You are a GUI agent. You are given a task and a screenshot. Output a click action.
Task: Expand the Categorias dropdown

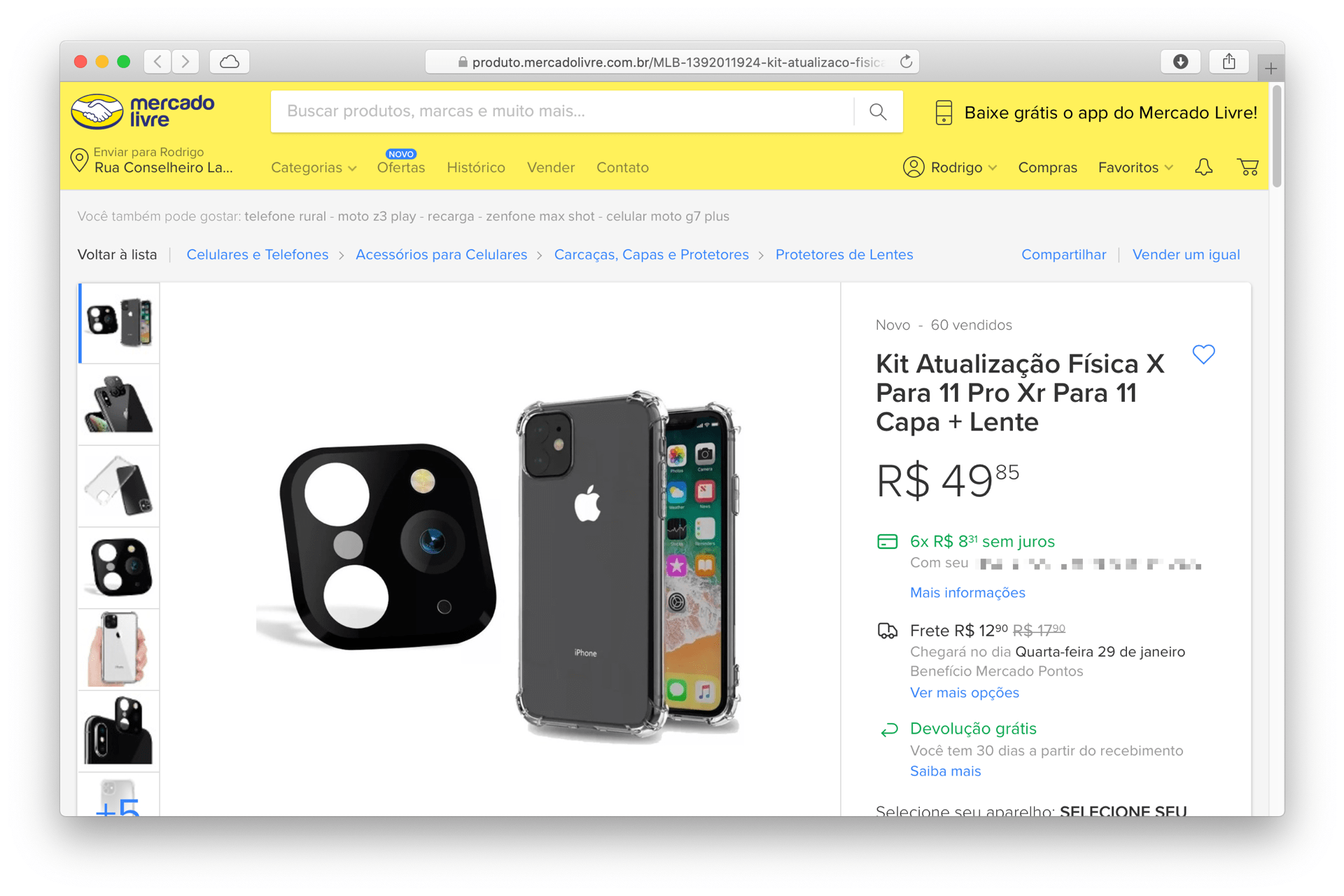pos(313,167)
